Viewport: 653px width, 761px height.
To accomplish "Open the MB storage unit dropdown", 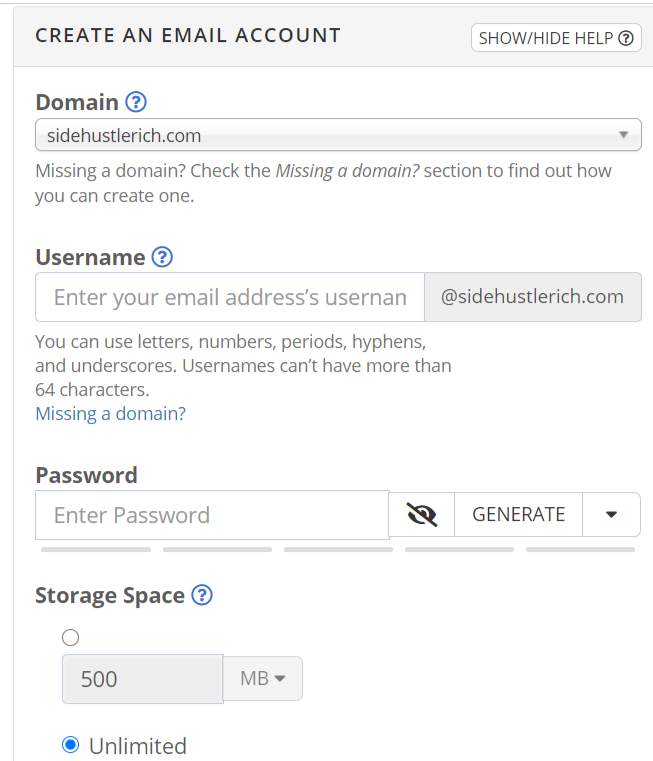I will [263, 678].
